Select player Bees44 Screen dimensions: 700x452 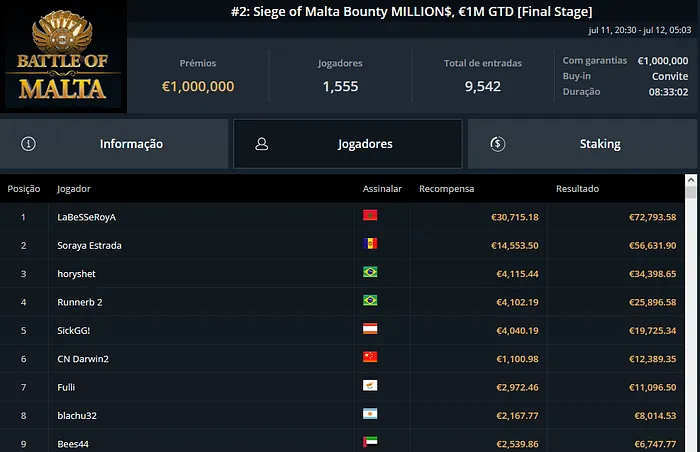click(73, 444)
